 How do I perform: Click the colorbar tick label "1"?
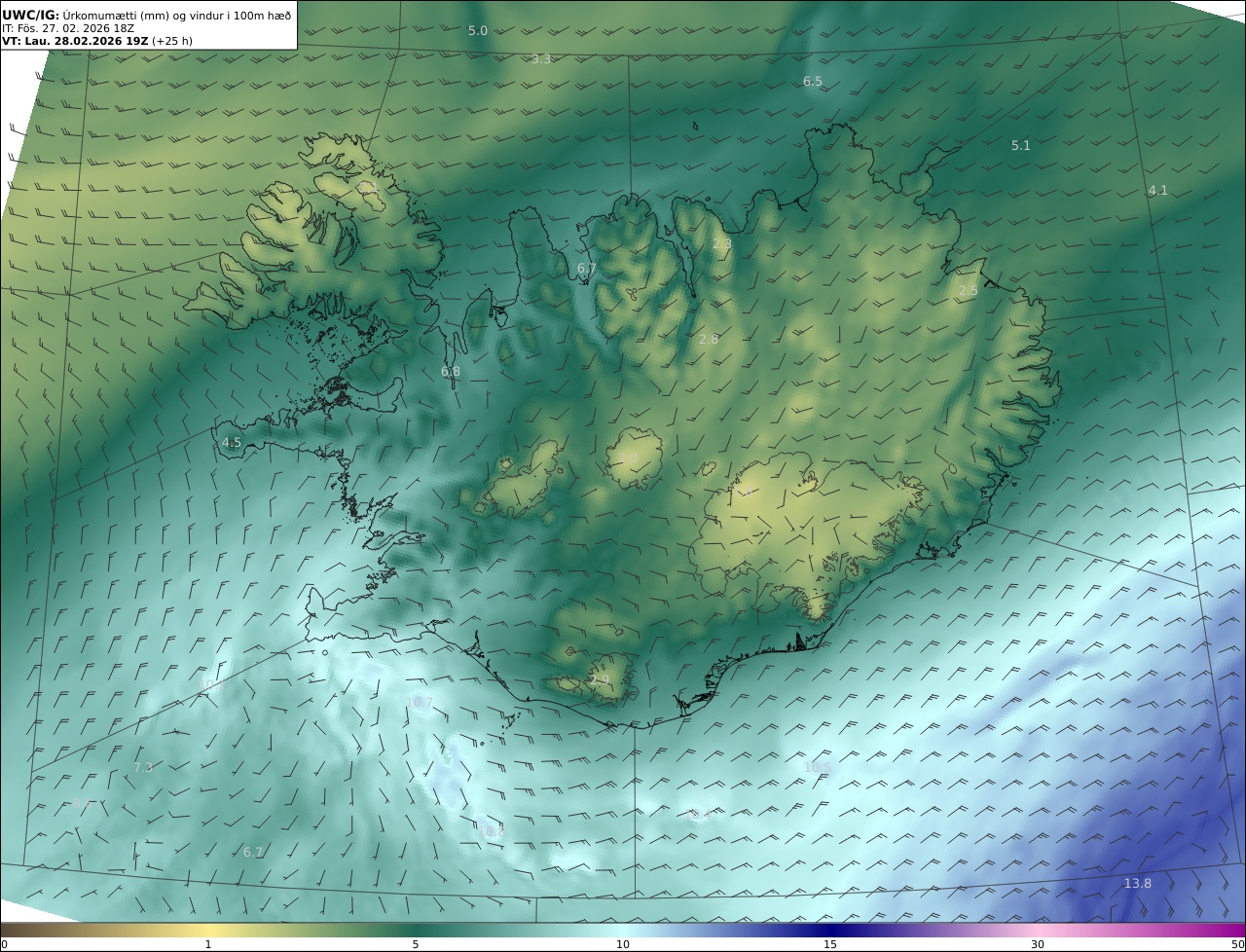coord(208,944)
